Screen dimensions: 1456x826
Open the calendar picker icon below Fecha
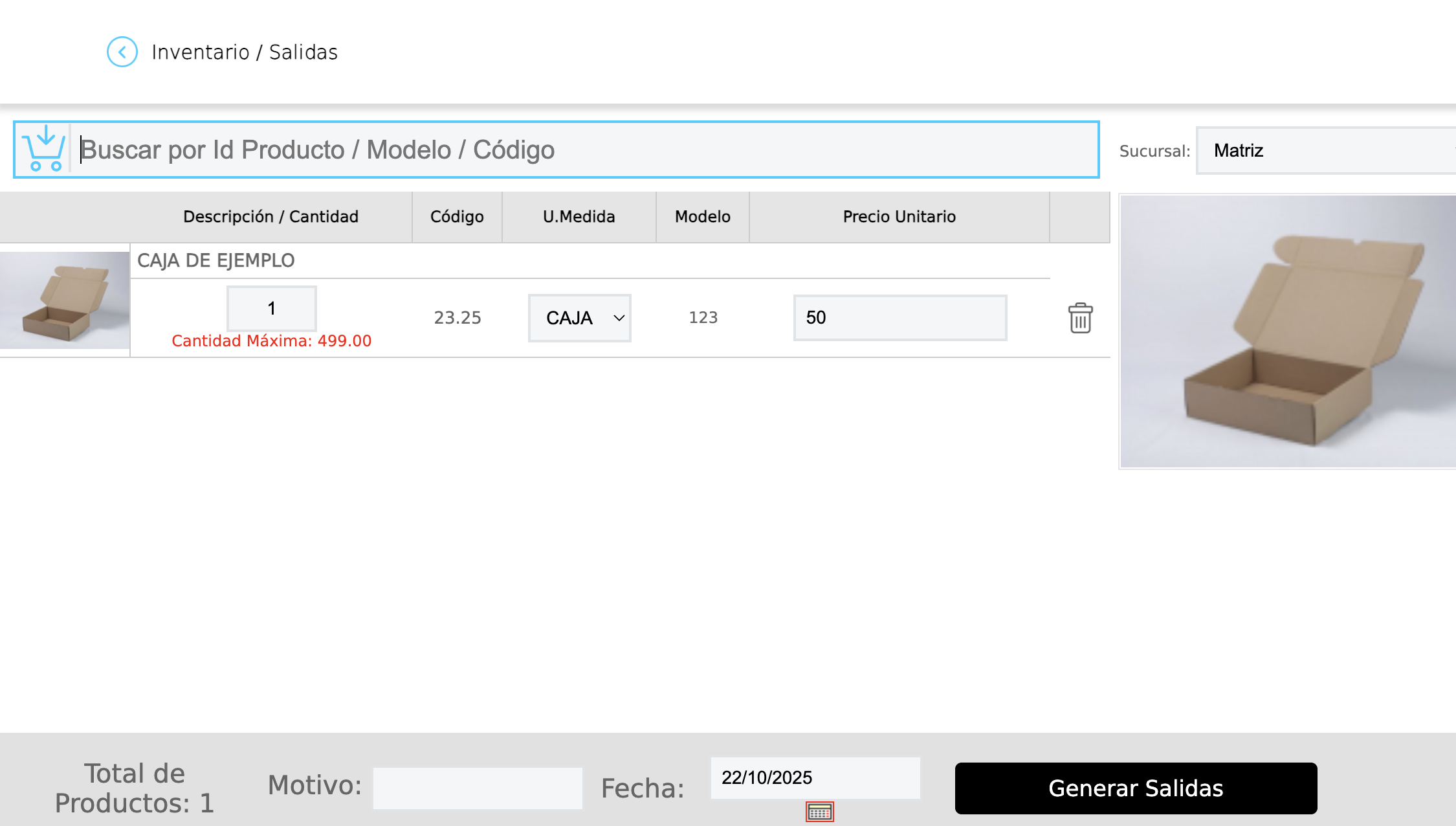click(x=819, y=812)
